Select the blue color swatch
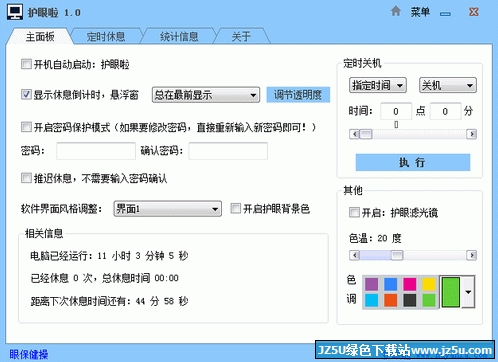498x362 pixels. [x=390, y=284]
